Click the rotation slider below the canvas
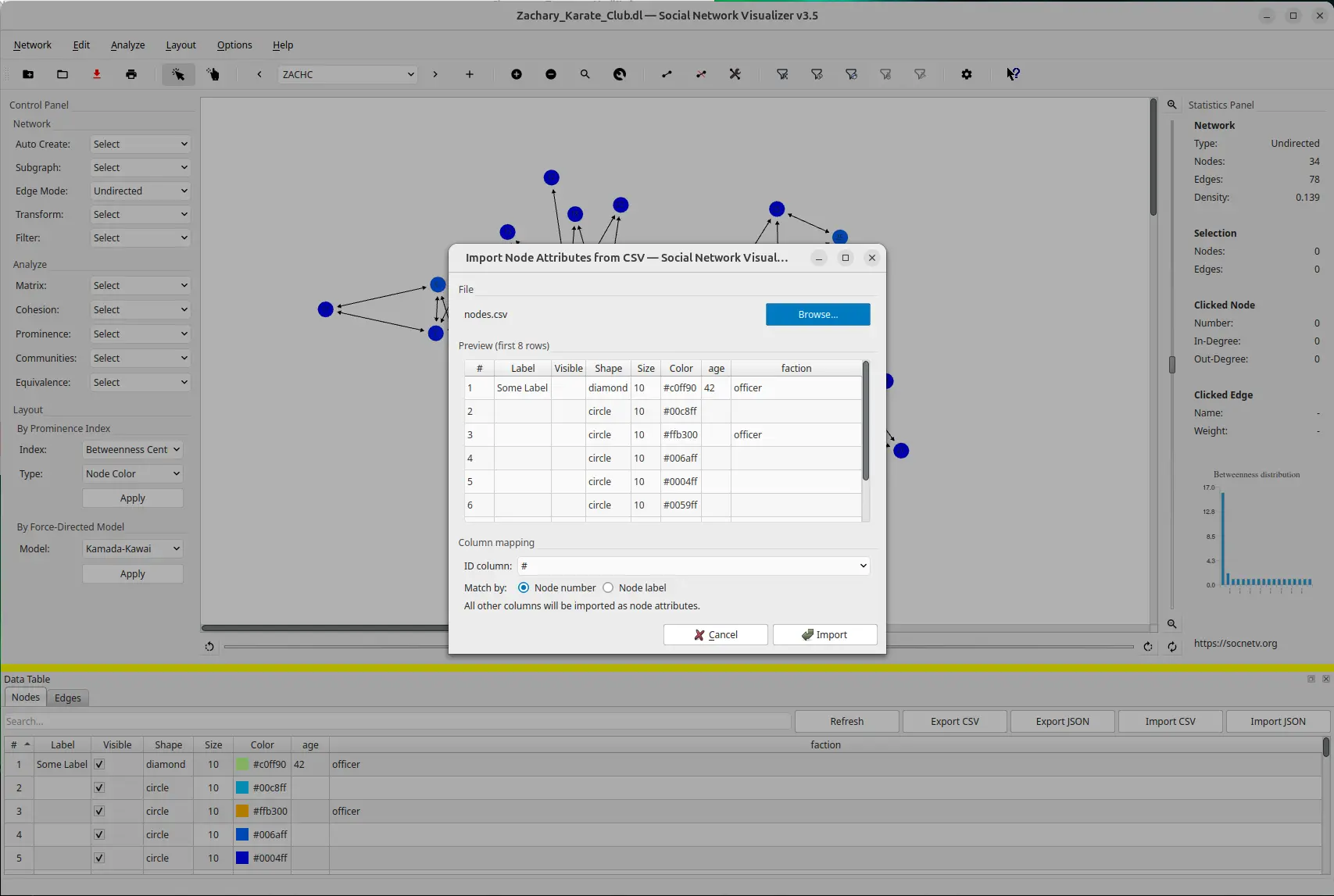The height and width of the screenshot is (896, 1334). pyautogui.click(x=678, y=646)
